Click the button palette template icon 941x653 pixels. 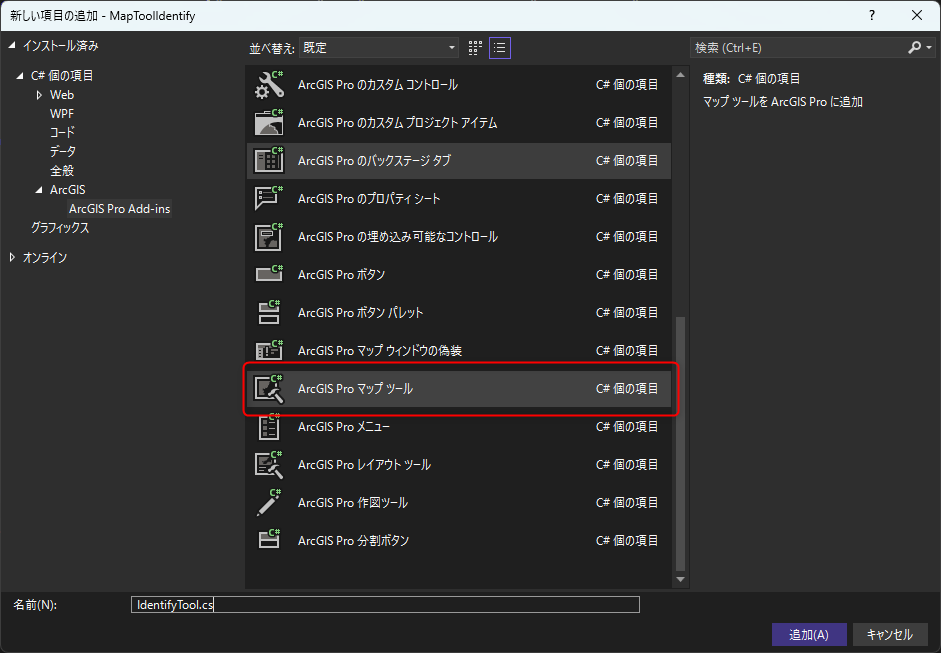click(269, 312)
